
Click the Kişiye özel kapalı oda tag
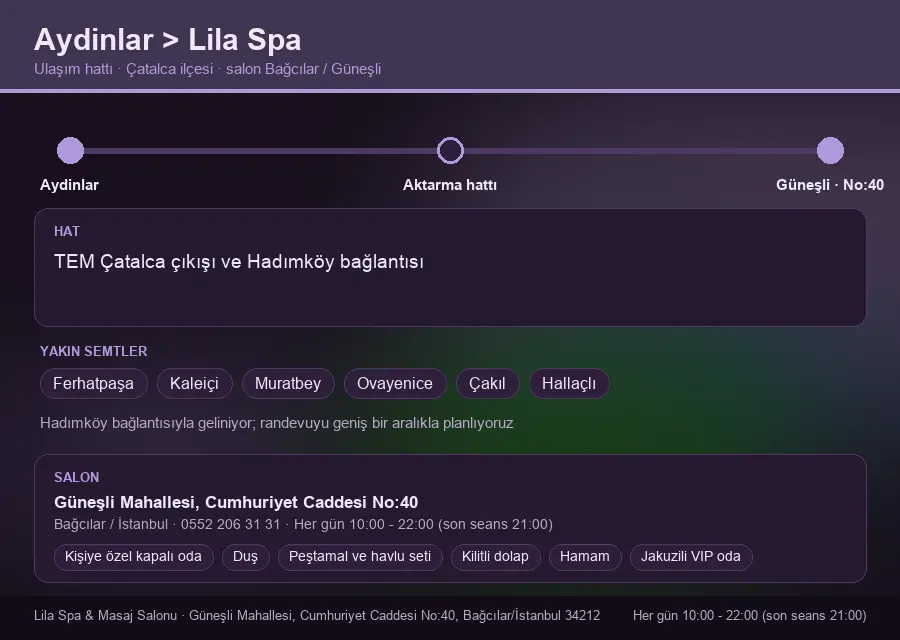133,557
